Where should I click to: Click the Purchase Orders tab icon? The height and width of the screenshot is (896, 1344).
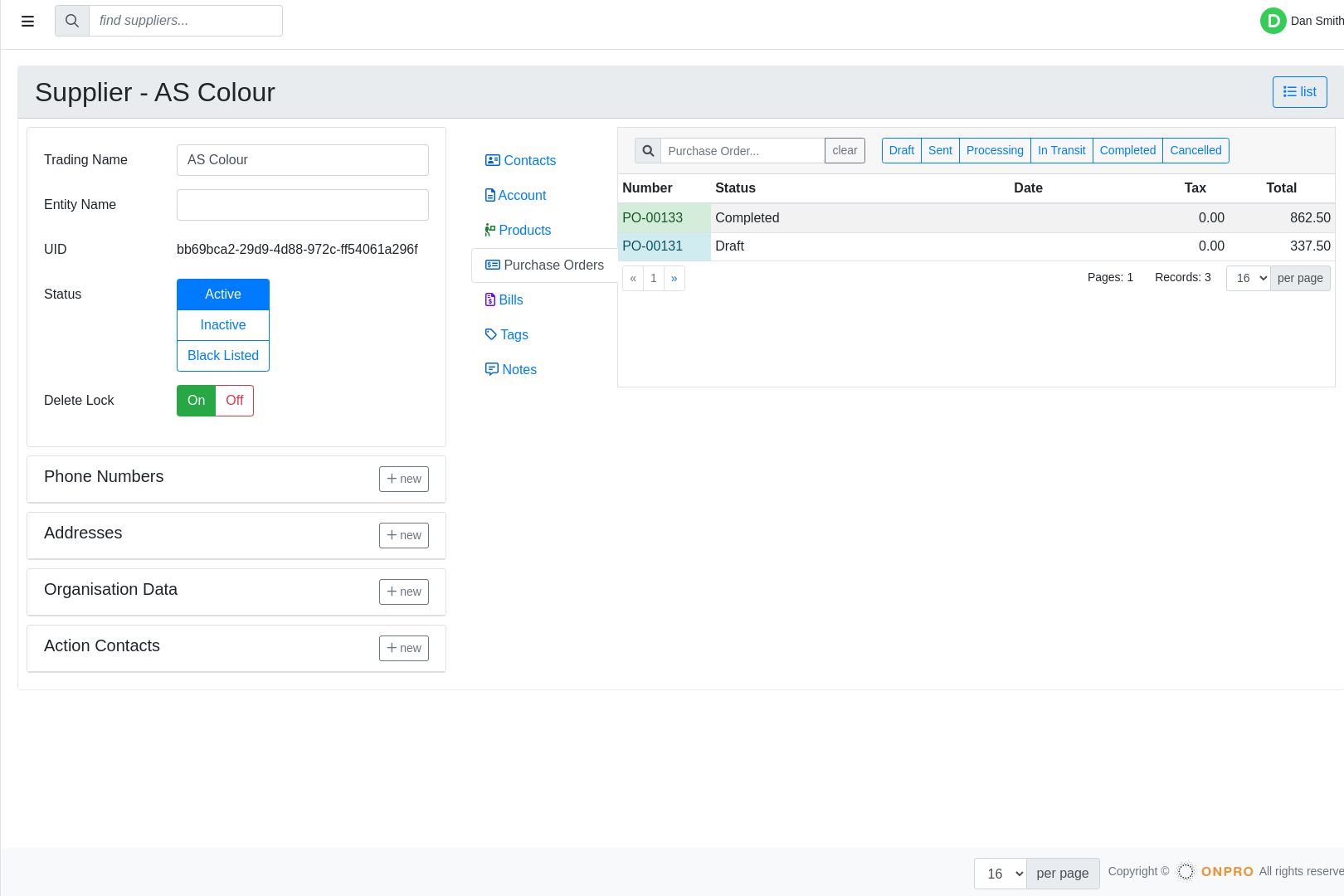point(493,265)
